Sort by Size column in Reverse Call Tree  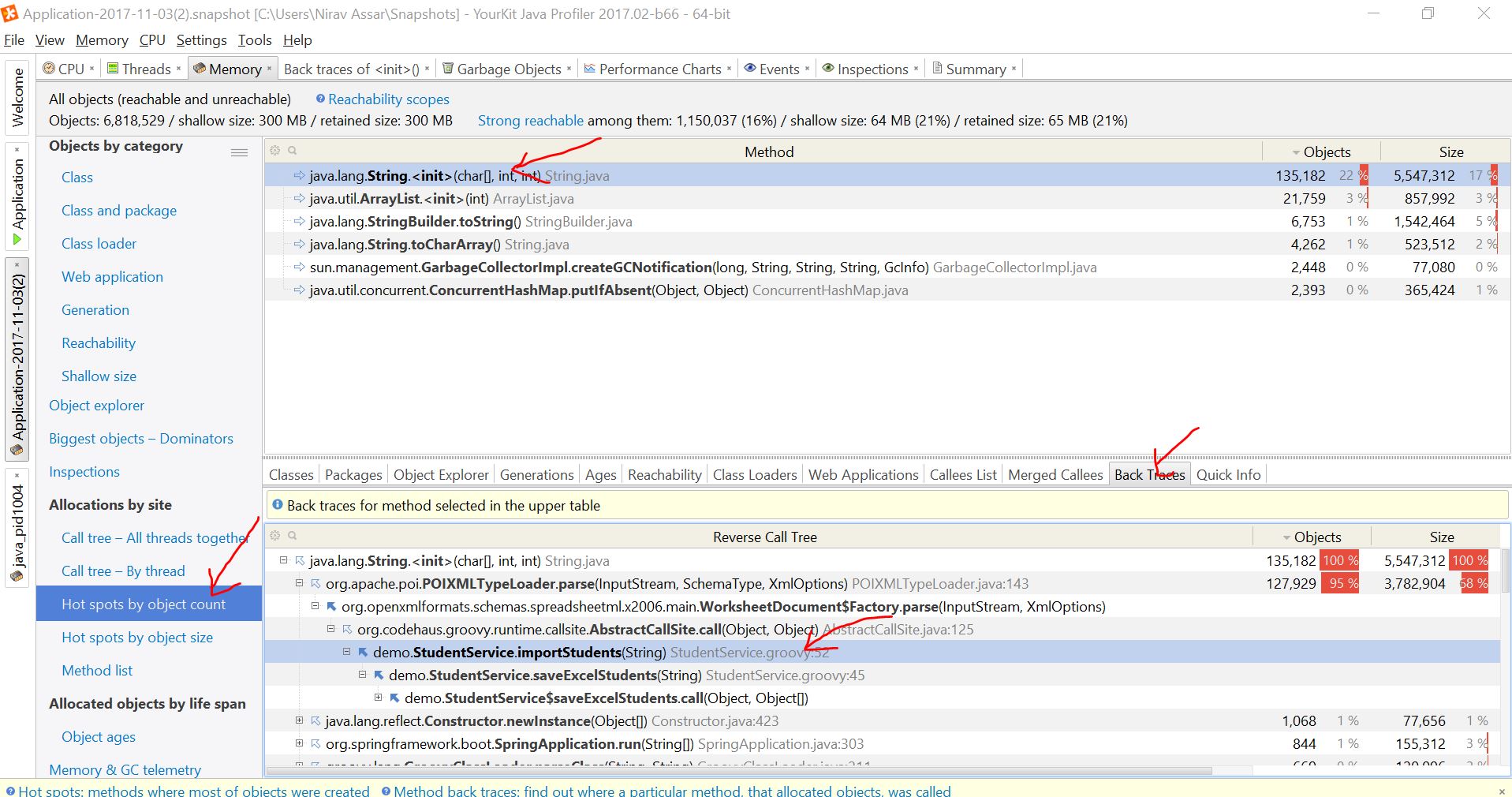[1441, 537]
